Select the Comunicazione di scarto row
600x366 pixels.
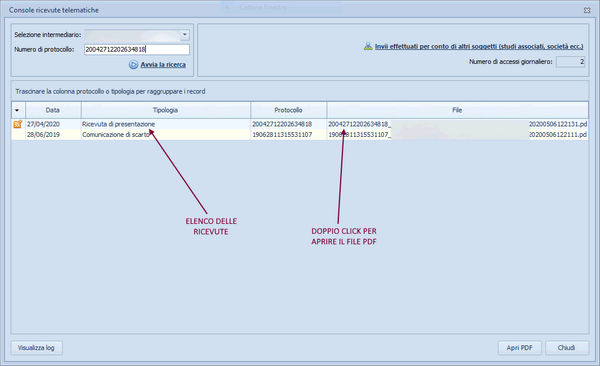pos(300,134)
